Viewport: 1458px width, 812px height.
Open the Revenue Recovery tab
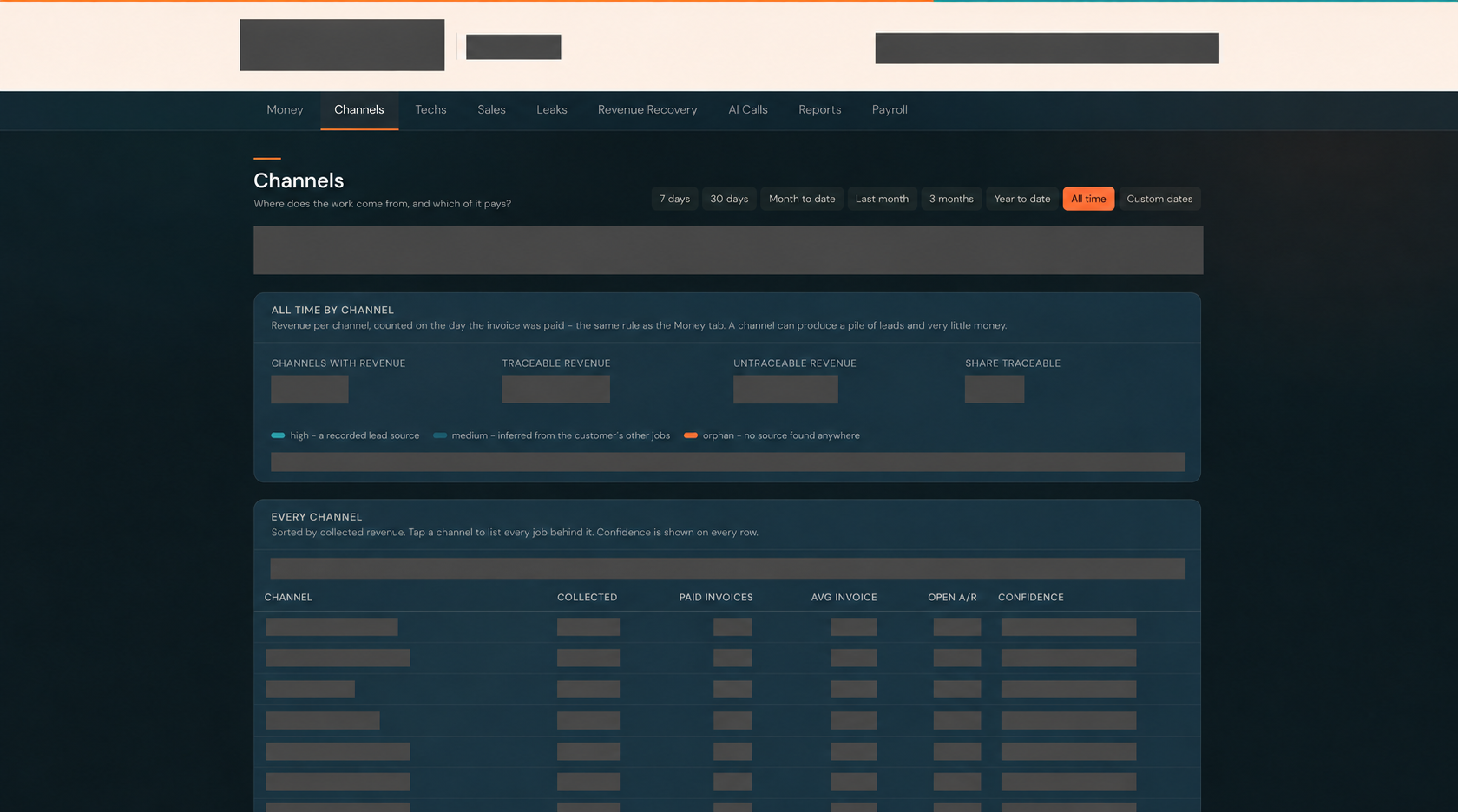[647, 110]
